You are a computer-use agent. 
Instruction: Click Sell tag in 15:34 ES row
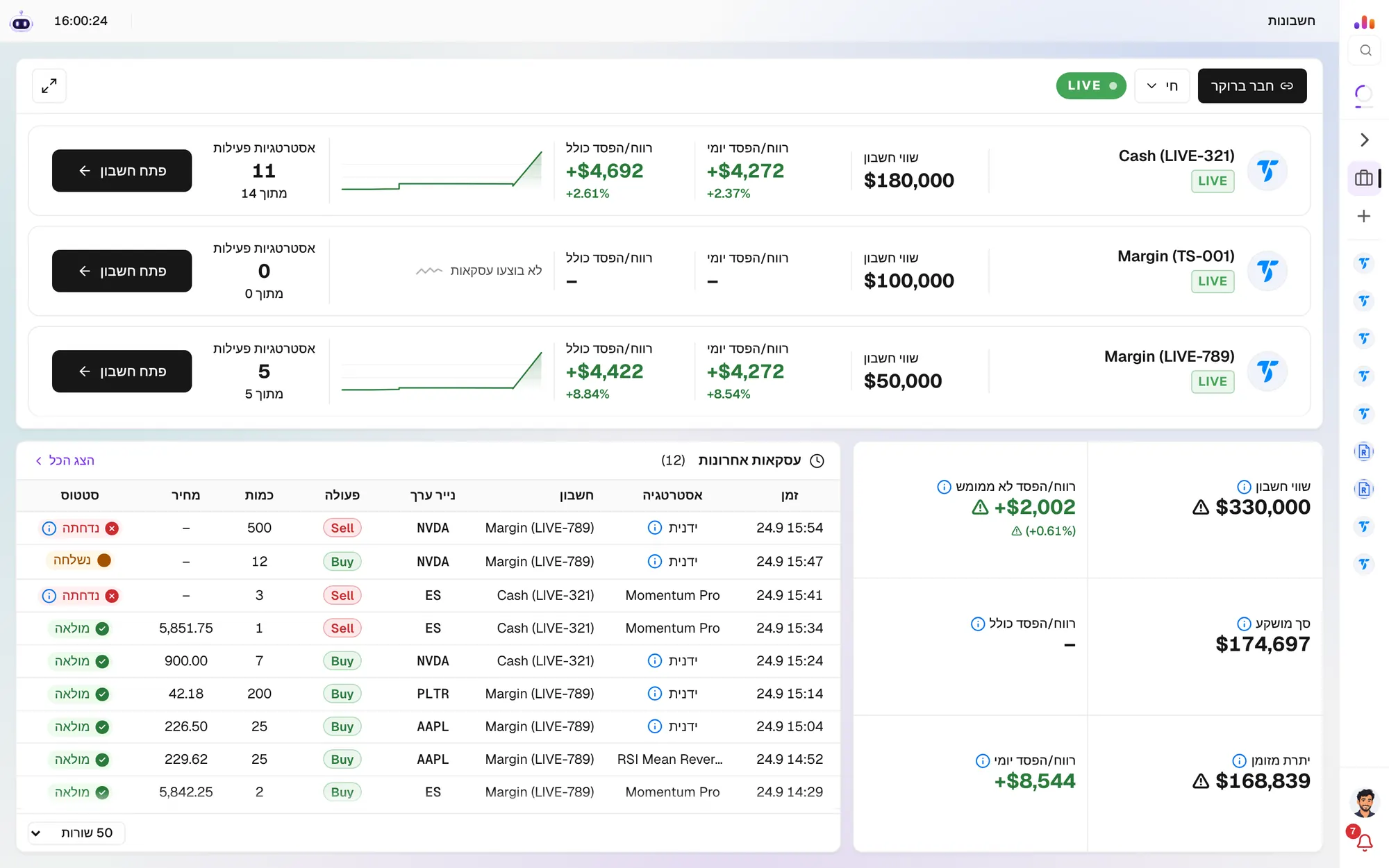tap(342, 628)
